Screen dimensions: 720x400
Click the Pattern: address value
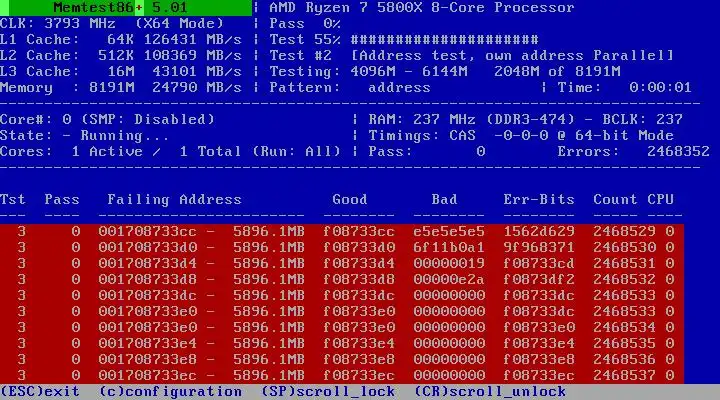pyautogui.click(x=399, y=88)
